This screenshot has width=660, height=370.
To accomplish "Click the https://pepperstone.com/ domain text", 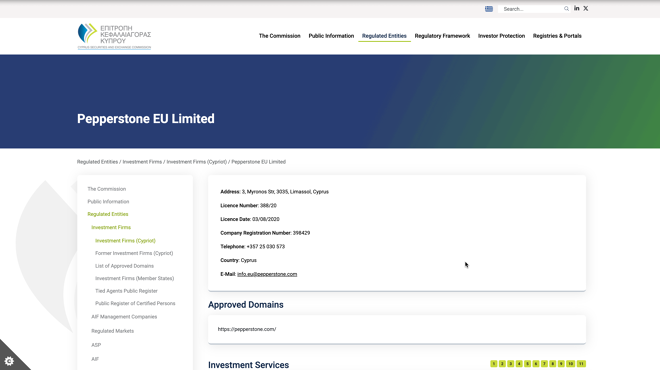I will (x=247, y=329).
